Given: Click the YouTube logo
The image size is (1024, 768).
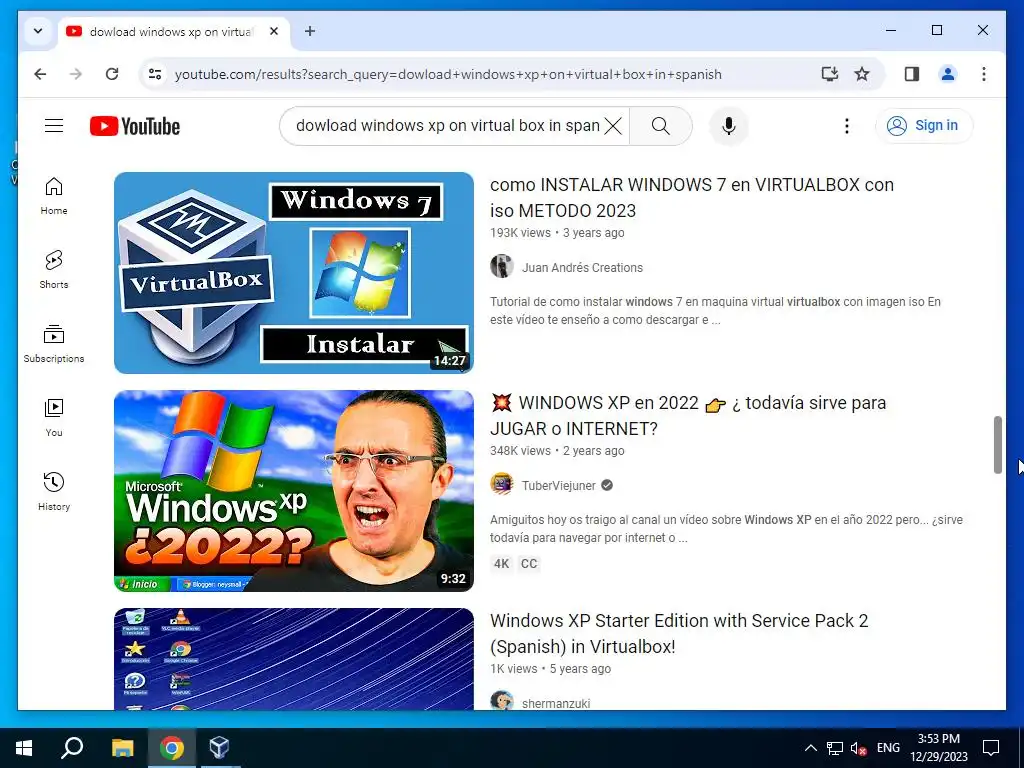Looking at the screenshot, I should pyautogui.click(x=135, y=126).
